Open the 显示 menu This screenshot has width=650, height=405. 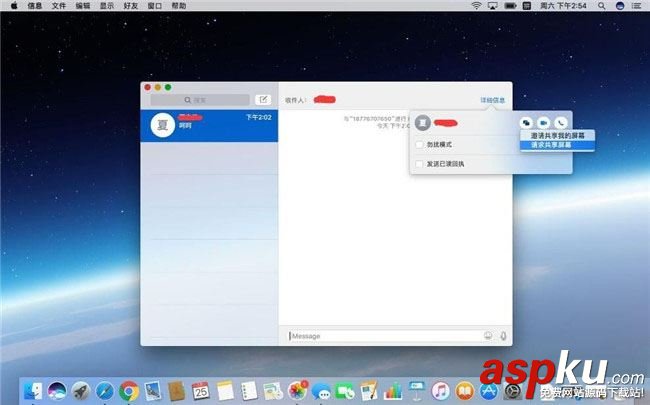[107, 6]
